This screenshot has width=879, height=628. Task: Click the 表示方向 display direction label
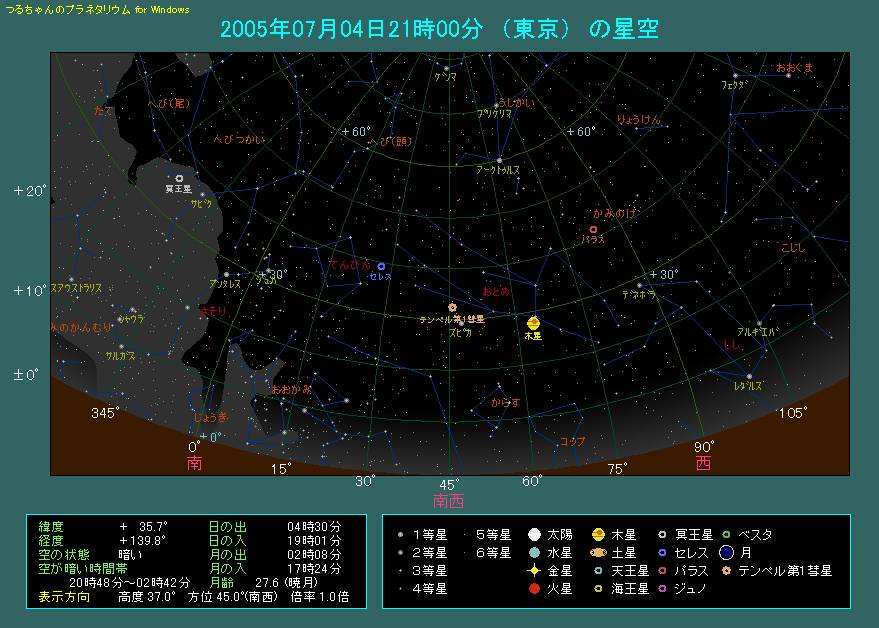pyautogui.click(x=64, y=597)
